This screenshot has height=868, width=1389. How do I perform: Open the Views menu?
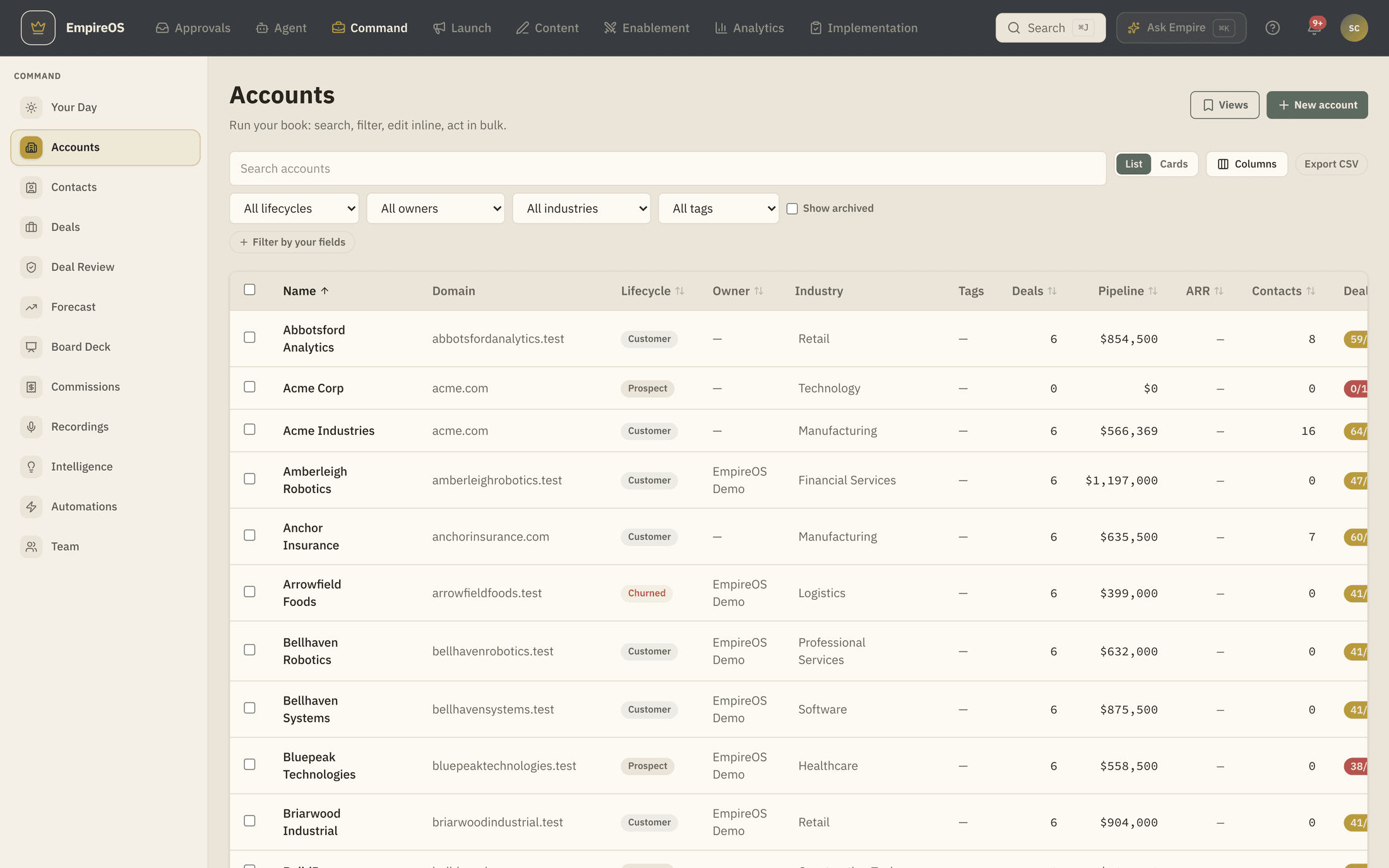point(1225,105)
